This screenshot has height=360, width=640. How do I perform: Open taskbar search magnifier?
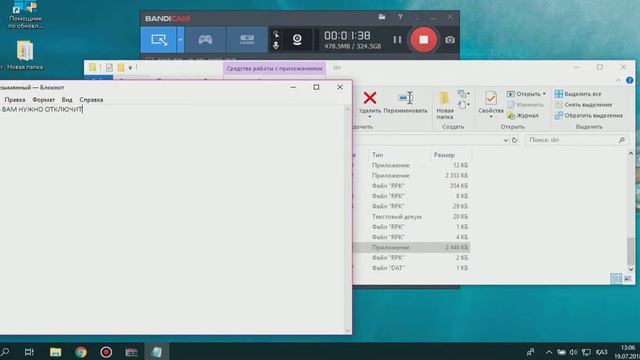click(x=5, y=352)
